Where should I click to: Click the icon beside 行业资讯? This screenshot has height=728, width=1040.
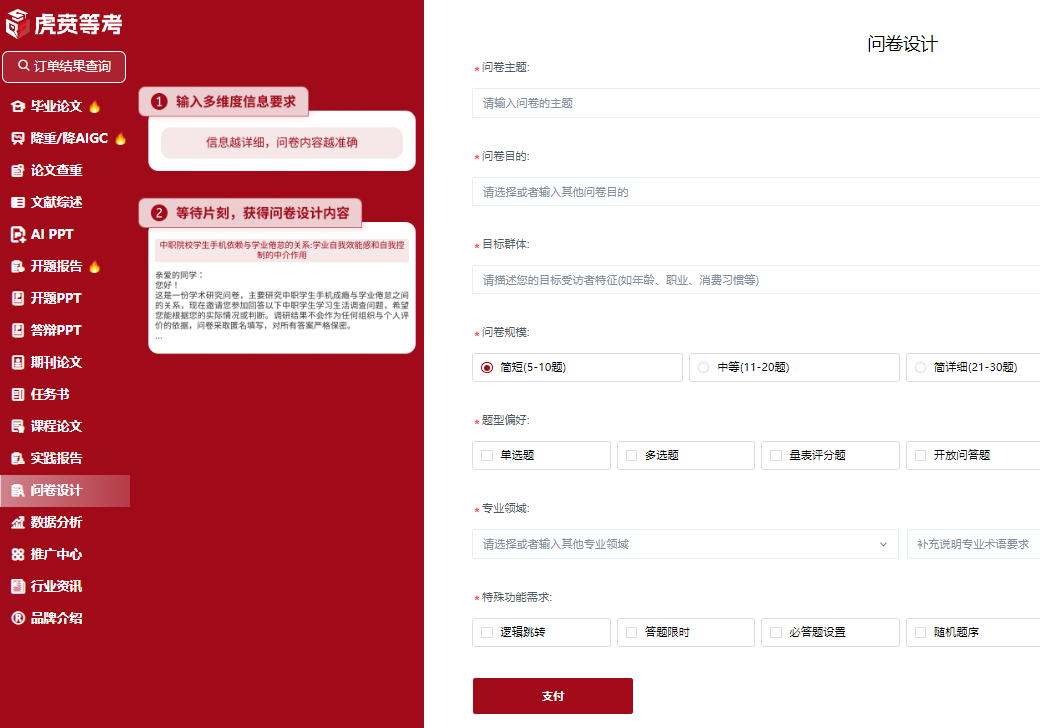coord(18,586)
